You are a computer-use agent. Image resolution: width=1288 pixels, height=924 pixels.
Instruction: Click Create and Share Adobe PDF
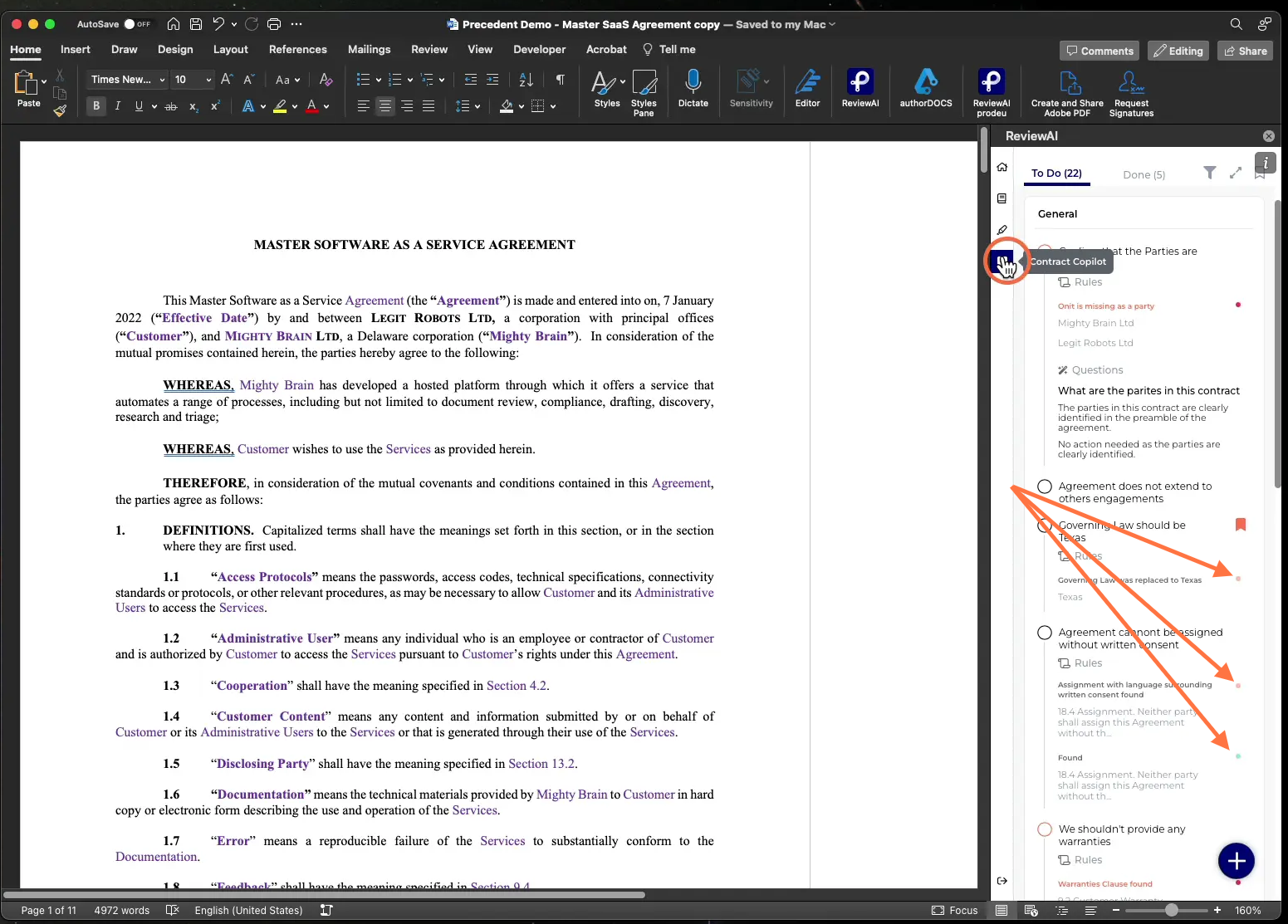click(1067, 92)
